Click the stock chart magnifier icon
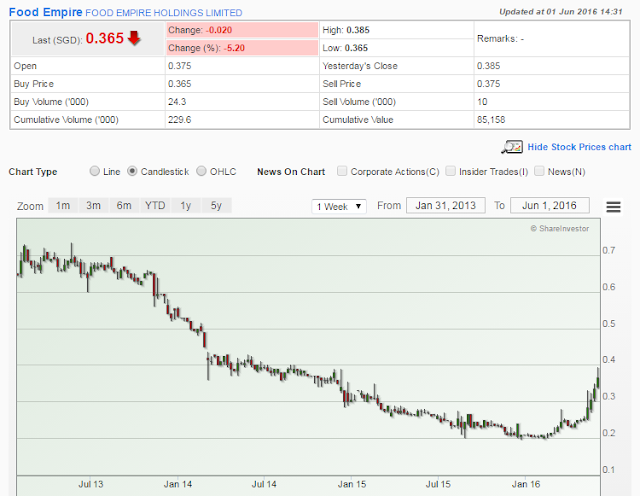Screen dimensions: 640x496 (512, 147)
